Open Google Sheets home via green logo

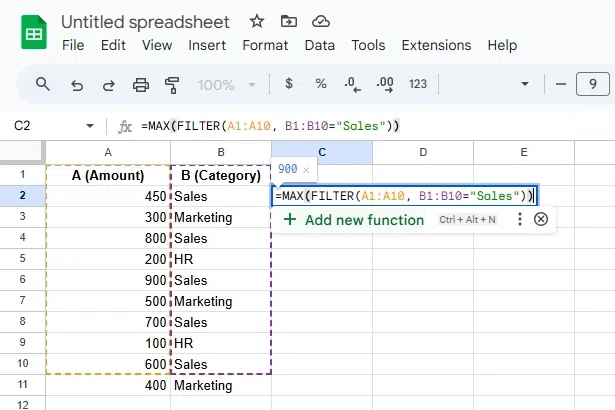34,32
